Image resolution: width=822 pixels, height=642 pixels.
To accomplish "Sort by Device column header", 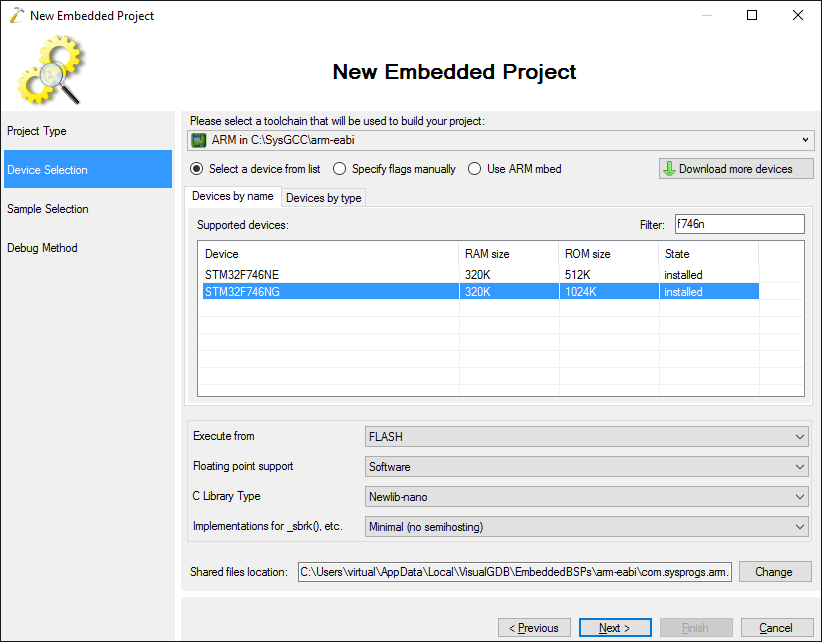I will tap(329, 254).
